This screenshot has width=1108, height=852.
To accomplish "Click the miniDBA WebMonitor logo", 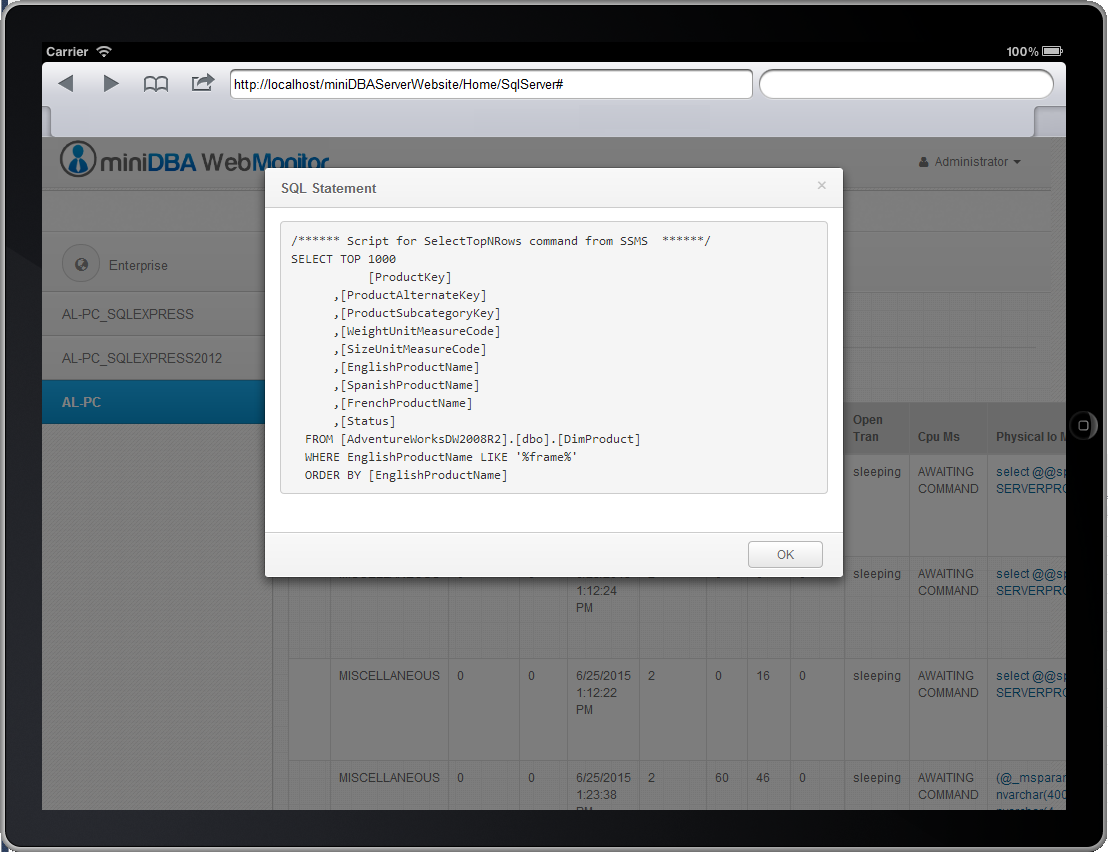I will tap(195, 160).
